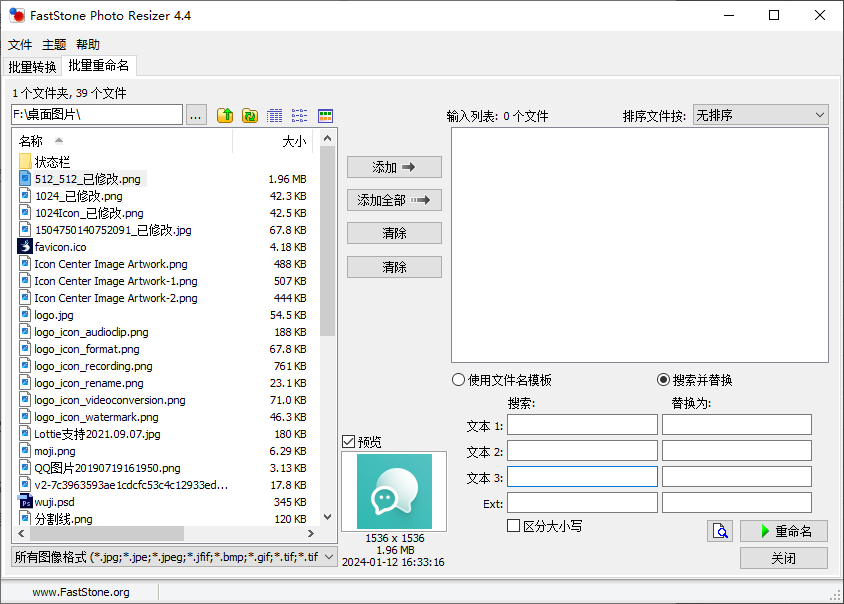
Task: Uncheck the 预览 preview checkbox
Action: pyautogui.click(x=348, y=442)
